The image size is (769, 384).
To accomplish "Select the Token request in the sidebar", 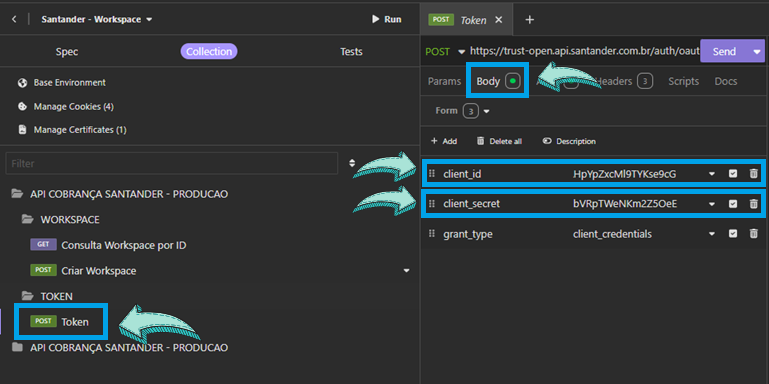I will pos(75,322).
